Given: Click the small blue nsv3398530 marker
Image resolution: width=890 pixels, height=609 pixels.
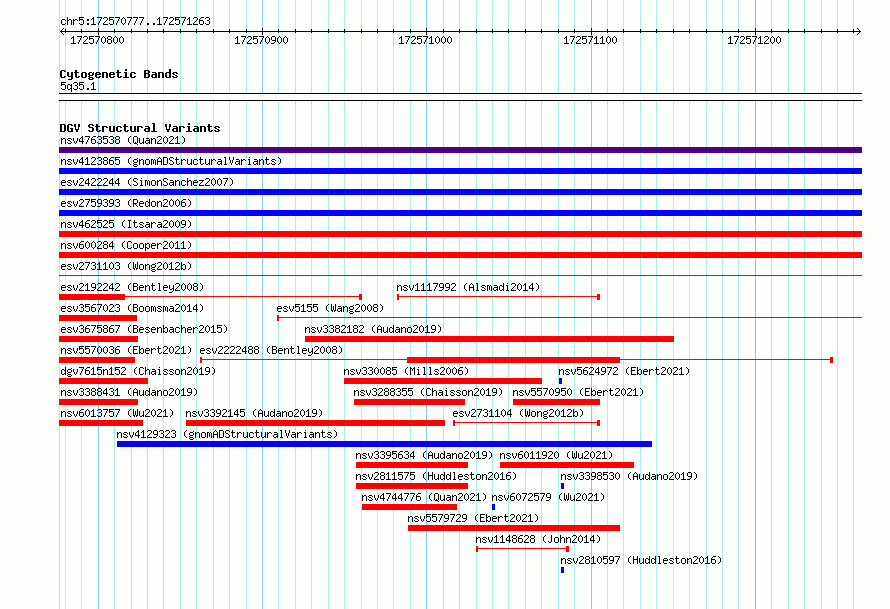Looking at the screenshot, I should pos(562,486).
